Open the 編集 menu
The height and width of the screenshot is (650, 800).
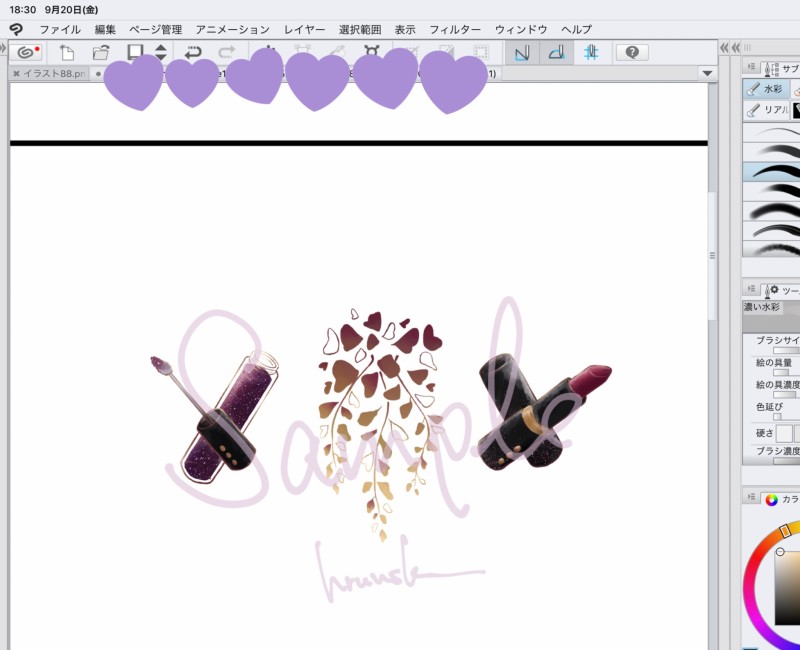click(105, 30)
